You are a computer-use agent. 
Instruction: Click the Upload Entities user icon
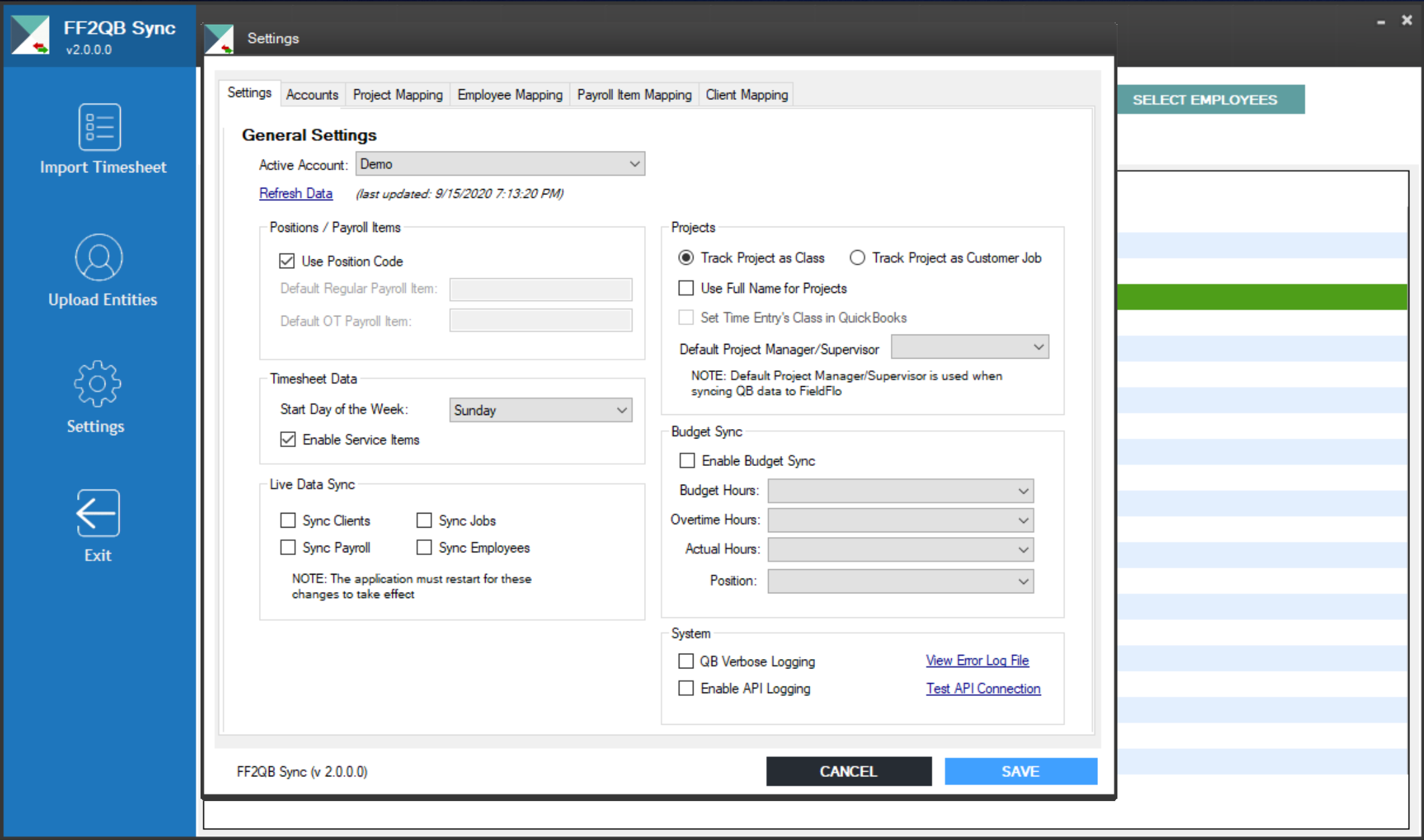(99, 257)
